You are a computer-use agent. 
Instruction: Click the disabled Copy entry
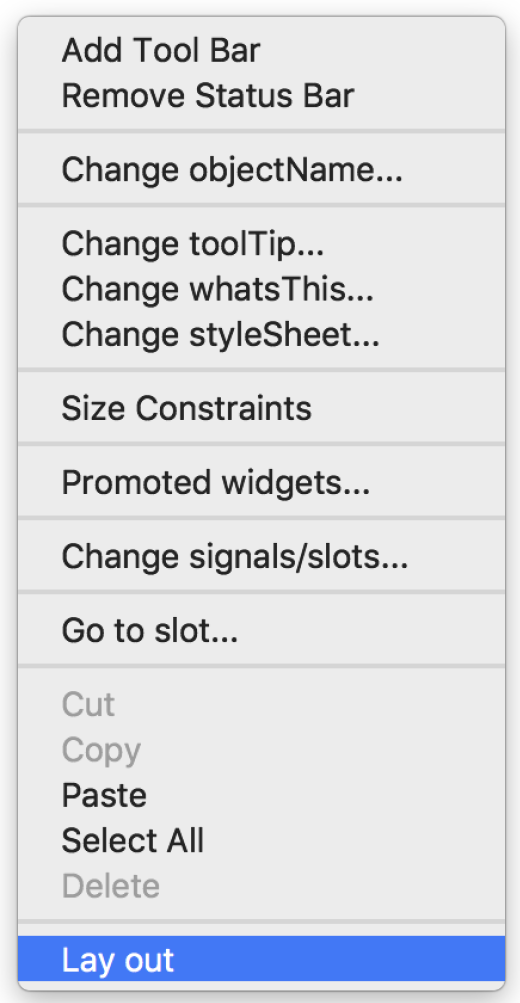[x=261, y=751]
